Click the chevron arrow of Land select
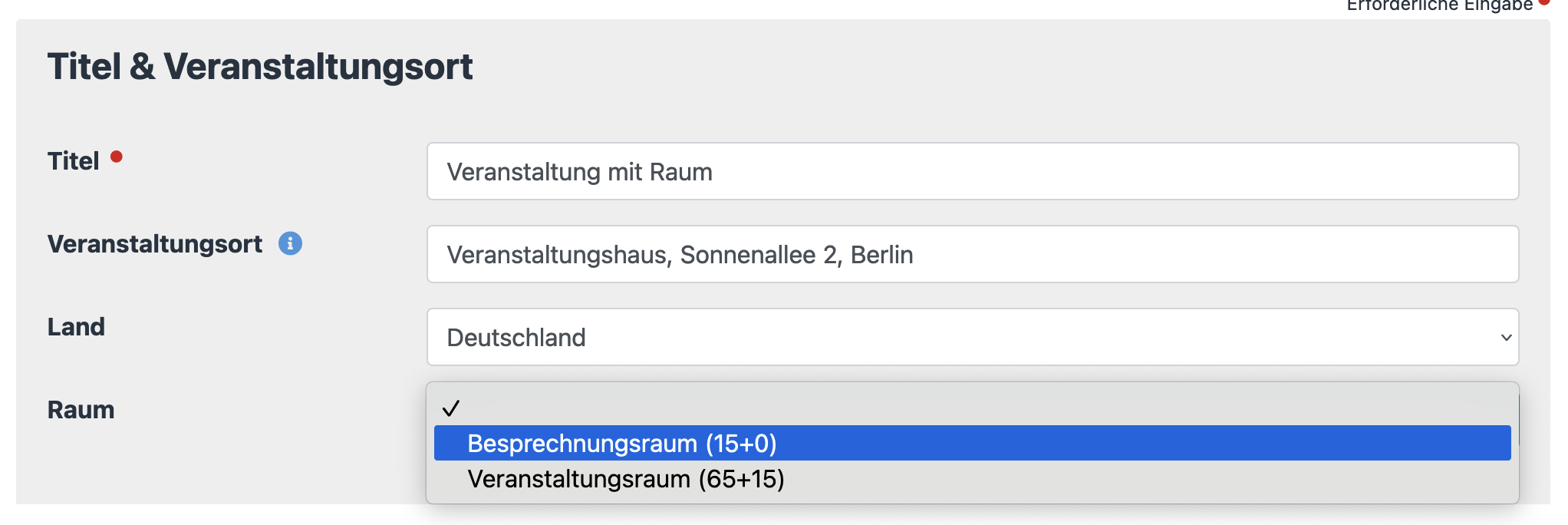Image resolution: width=1568 pixels, height=525 pixels. (1506, 338)
